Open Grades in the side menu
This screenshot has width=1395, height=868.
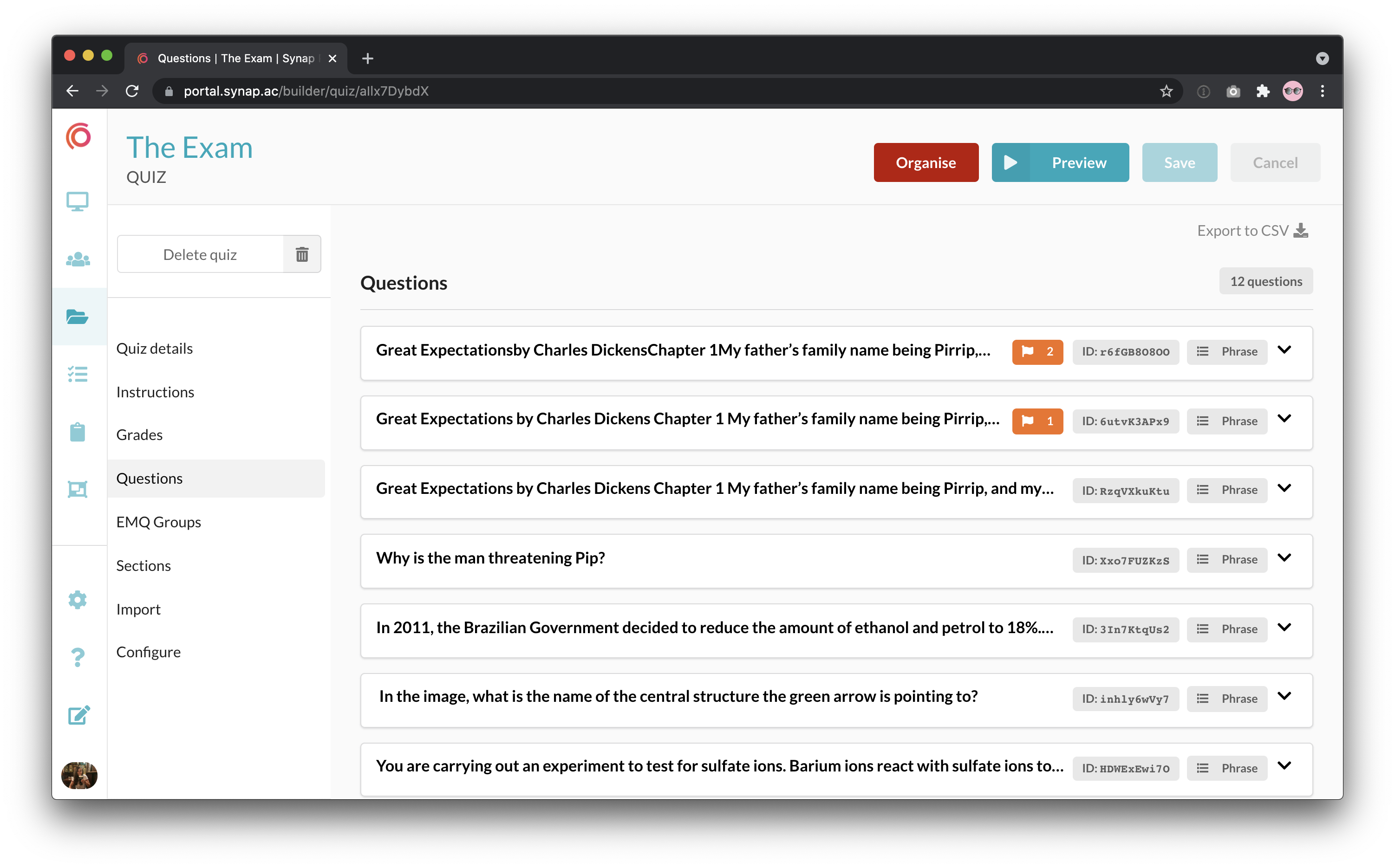pyautogui.click(x=140, y=434)
